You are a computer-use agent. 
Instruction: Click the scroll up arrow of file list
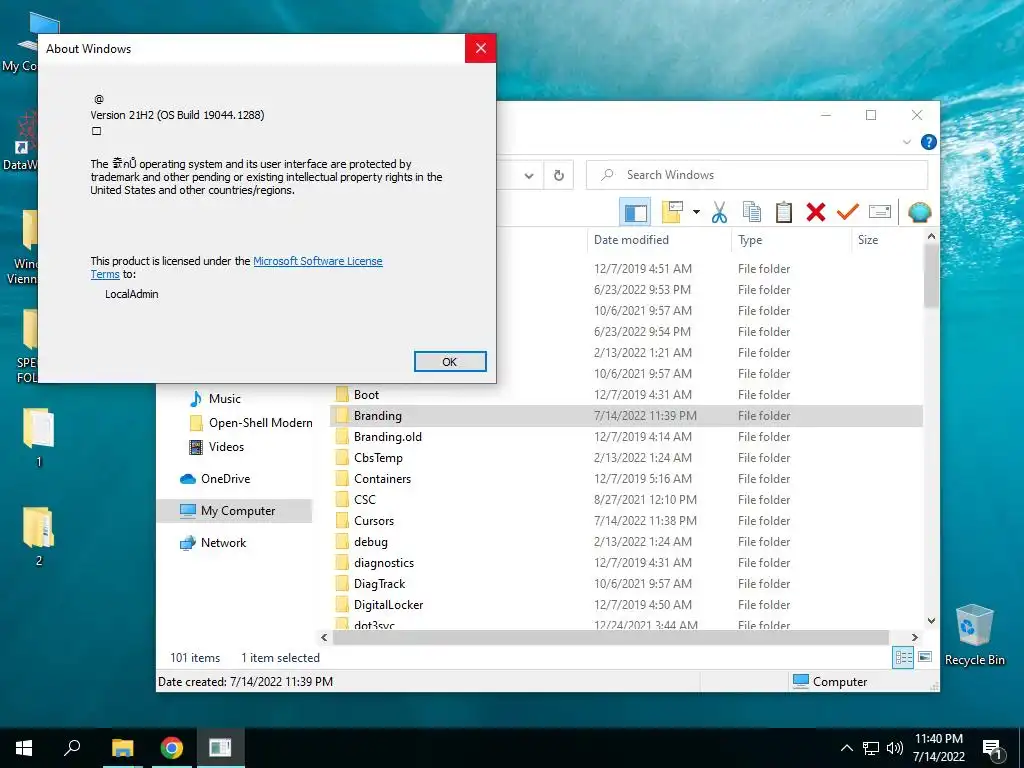click(931, 236)
